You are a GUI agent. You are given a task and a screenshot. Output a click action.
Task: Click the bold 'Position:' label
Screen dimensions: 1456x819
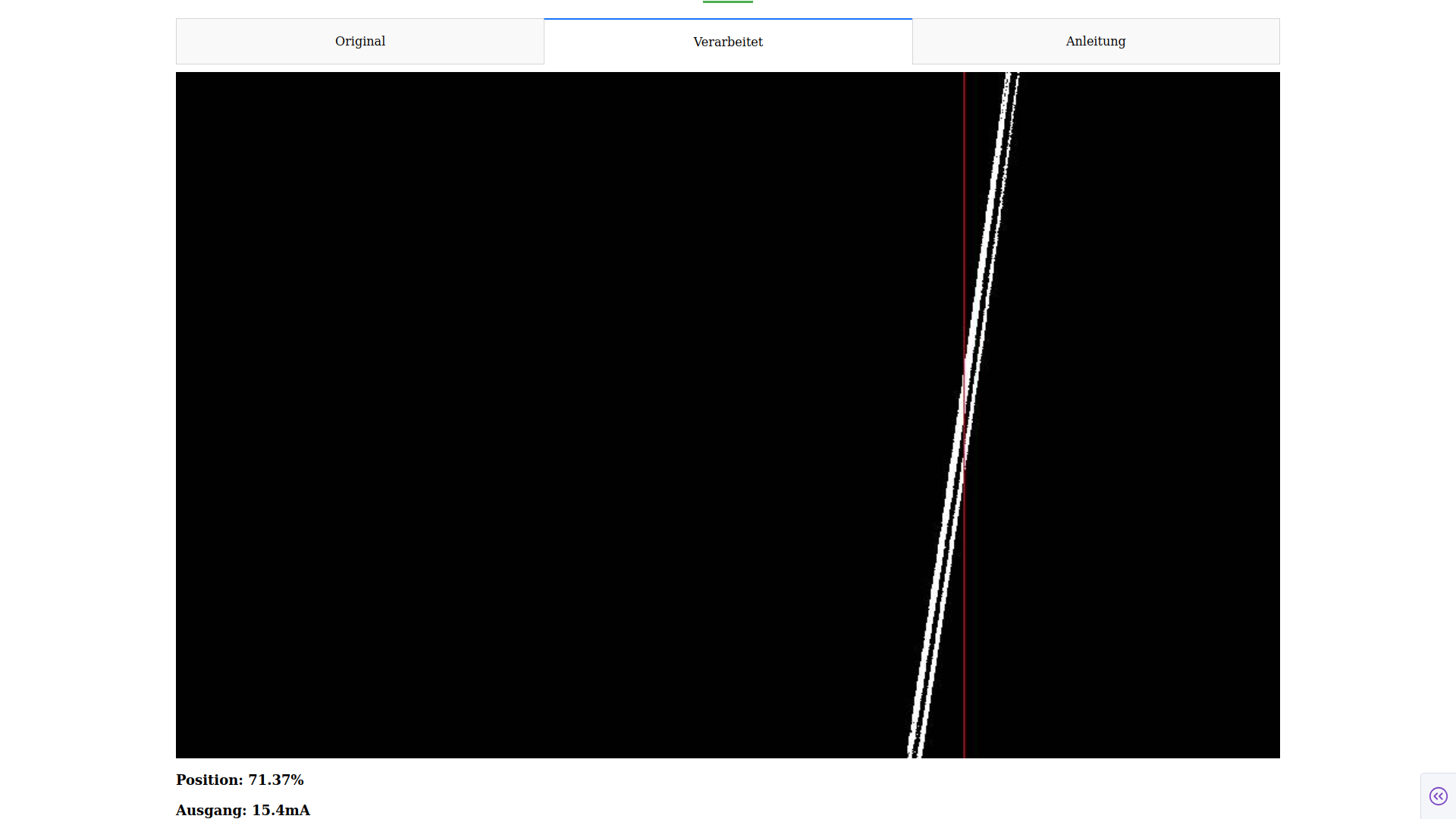click(x=209, y=780)
